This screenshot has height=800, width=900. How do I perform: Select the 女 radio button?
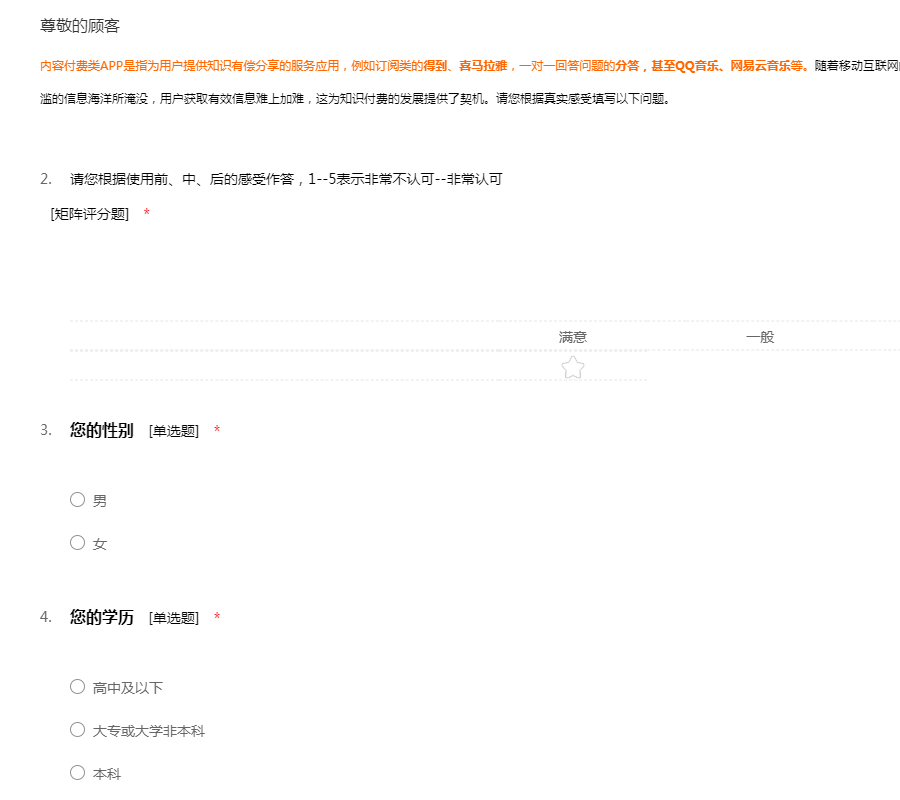[78, 543]
